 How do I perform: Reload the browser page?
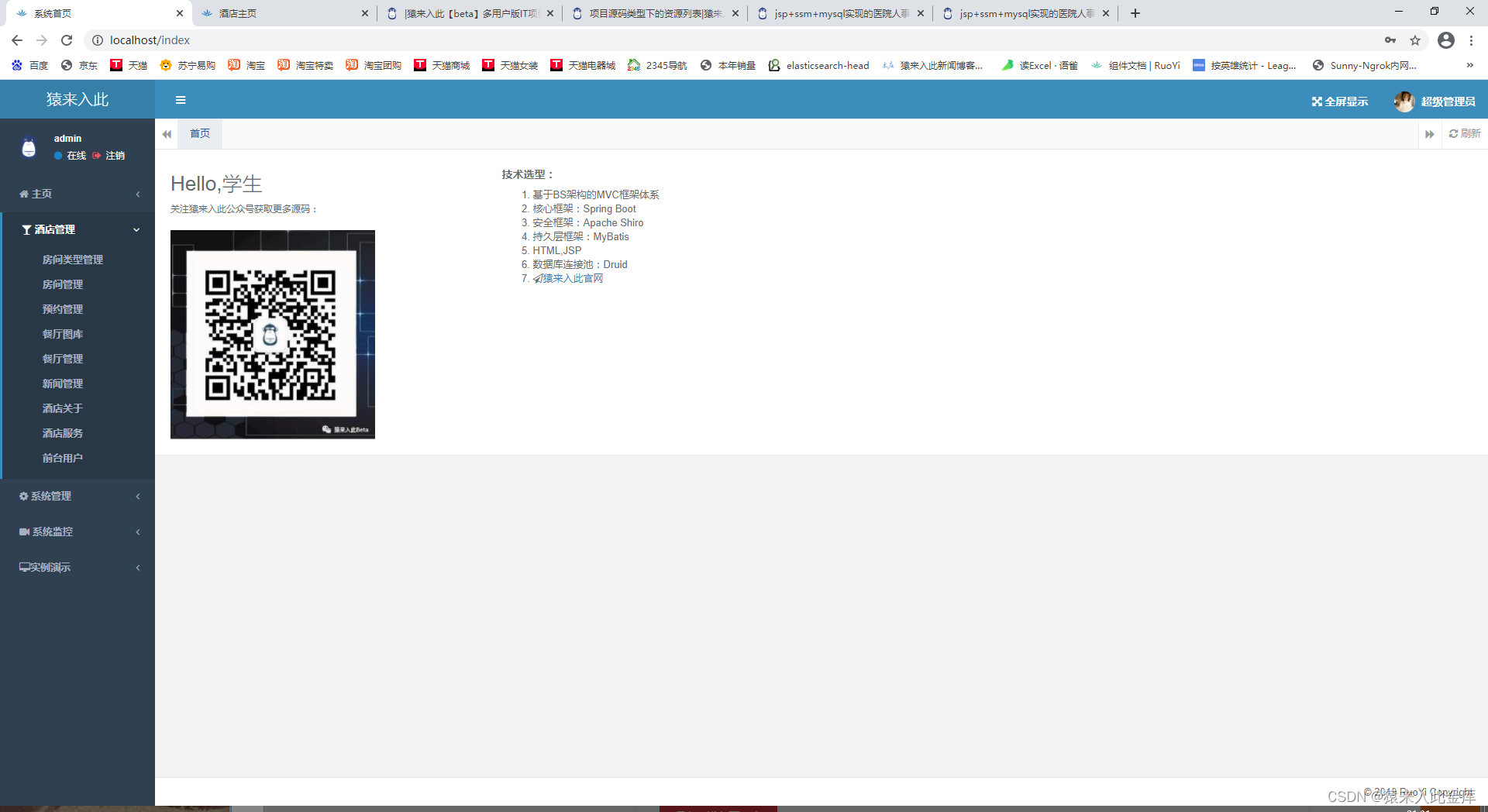67,40
